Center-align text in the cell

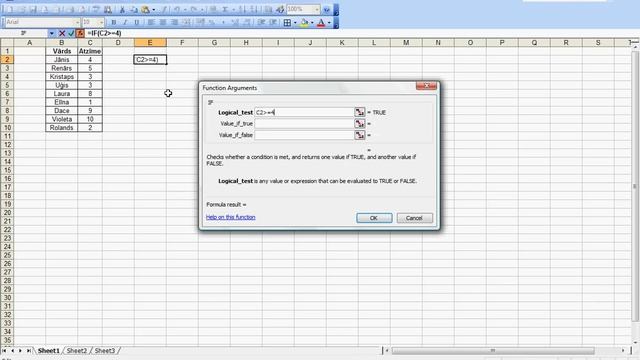pos(163,22)
